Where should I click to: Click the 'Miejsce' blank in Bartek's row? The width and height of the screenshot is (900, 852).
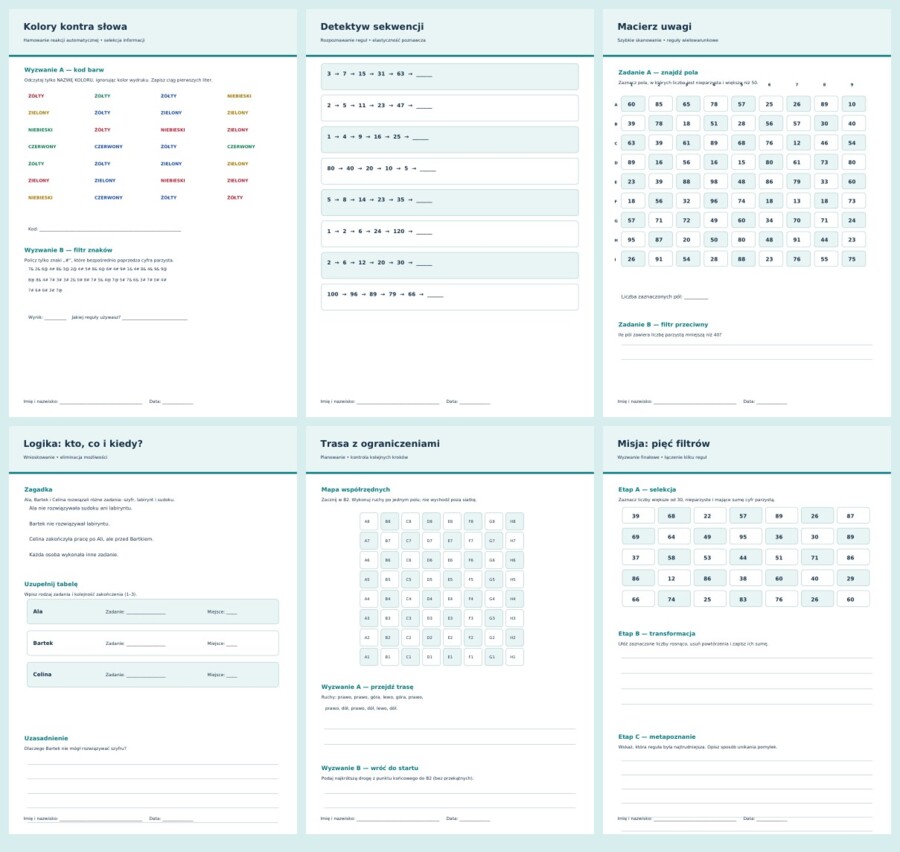[x=231, y=644]
